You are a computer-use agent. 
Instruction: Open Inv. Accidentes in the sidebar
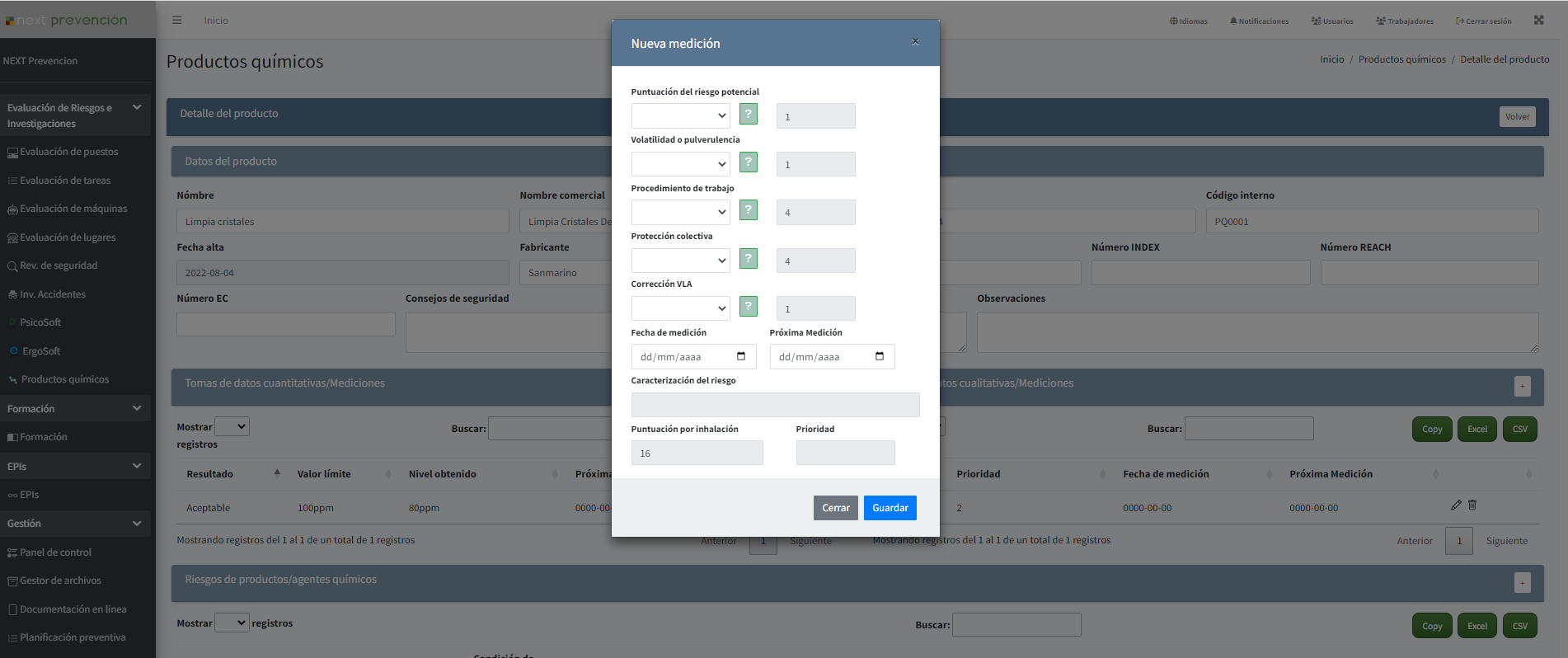coord(53,294)
